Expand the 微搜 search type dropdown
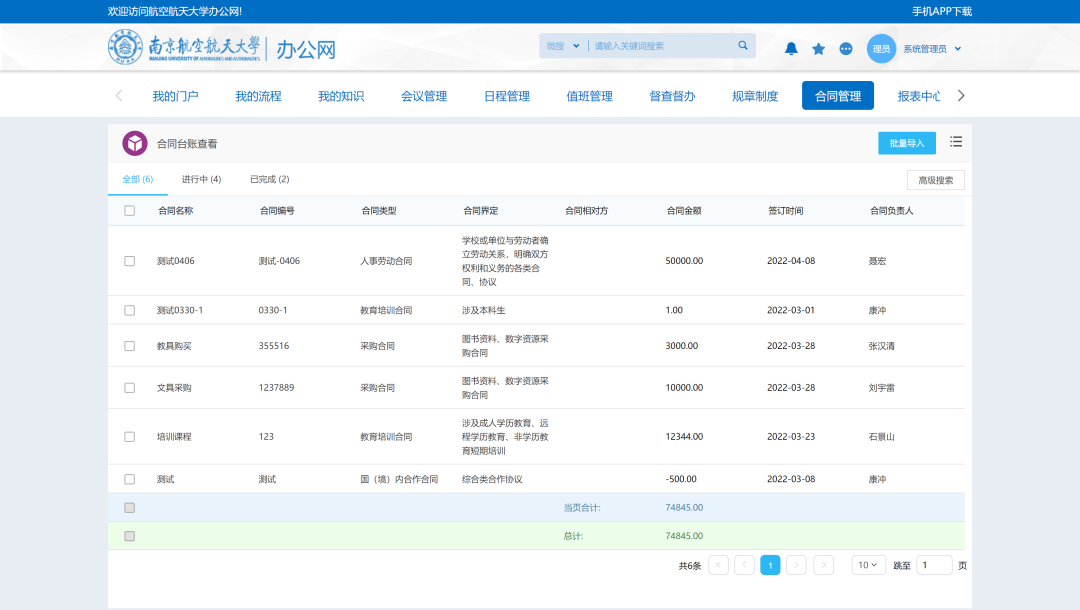1080x610 pixels. pyautogui.click(x=563, y=45)
